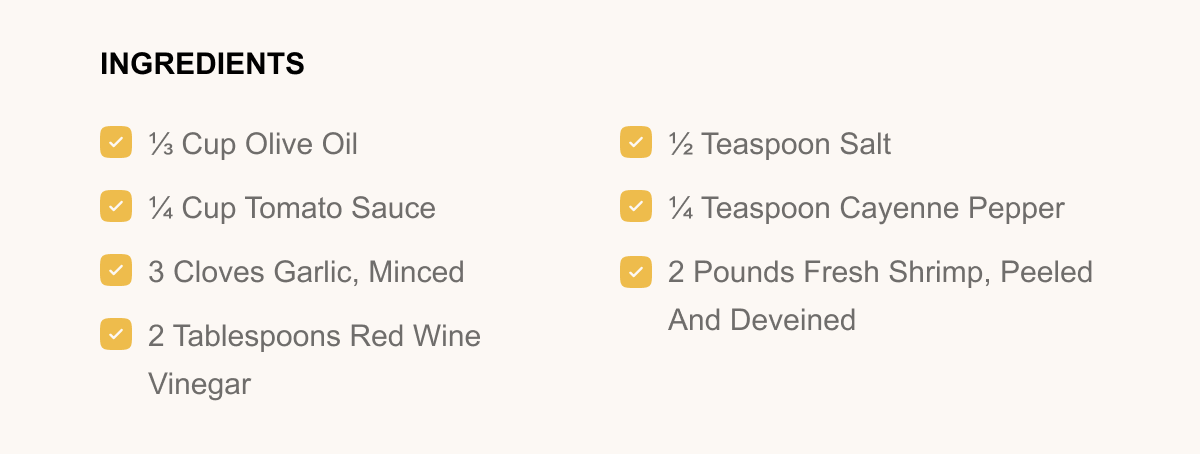This screenshot has height=454, width=1200.
Task: Click the "Cup Olive Oil" label text
Action: coord(269,144)
